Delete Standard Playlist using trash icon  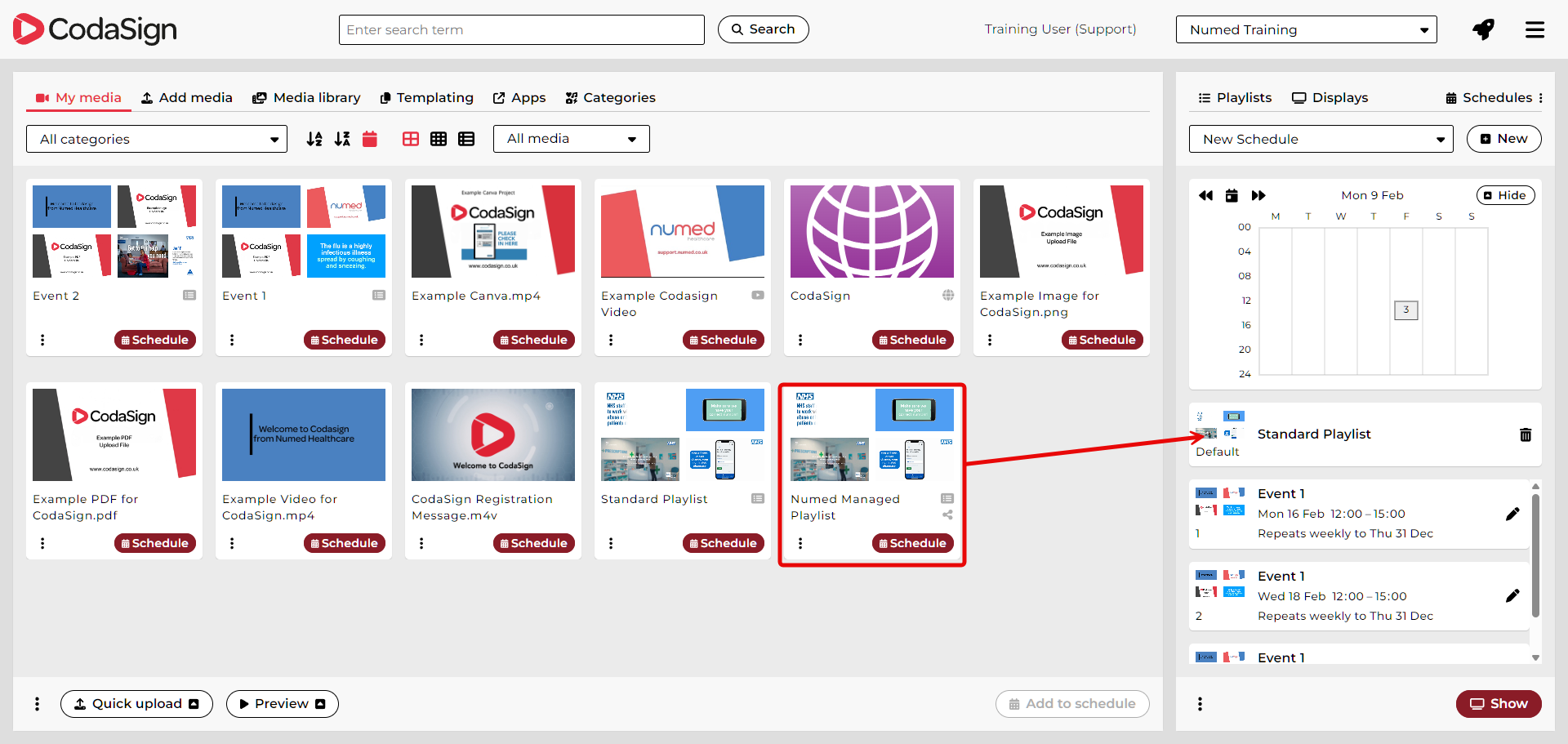tap(1525, 434)
